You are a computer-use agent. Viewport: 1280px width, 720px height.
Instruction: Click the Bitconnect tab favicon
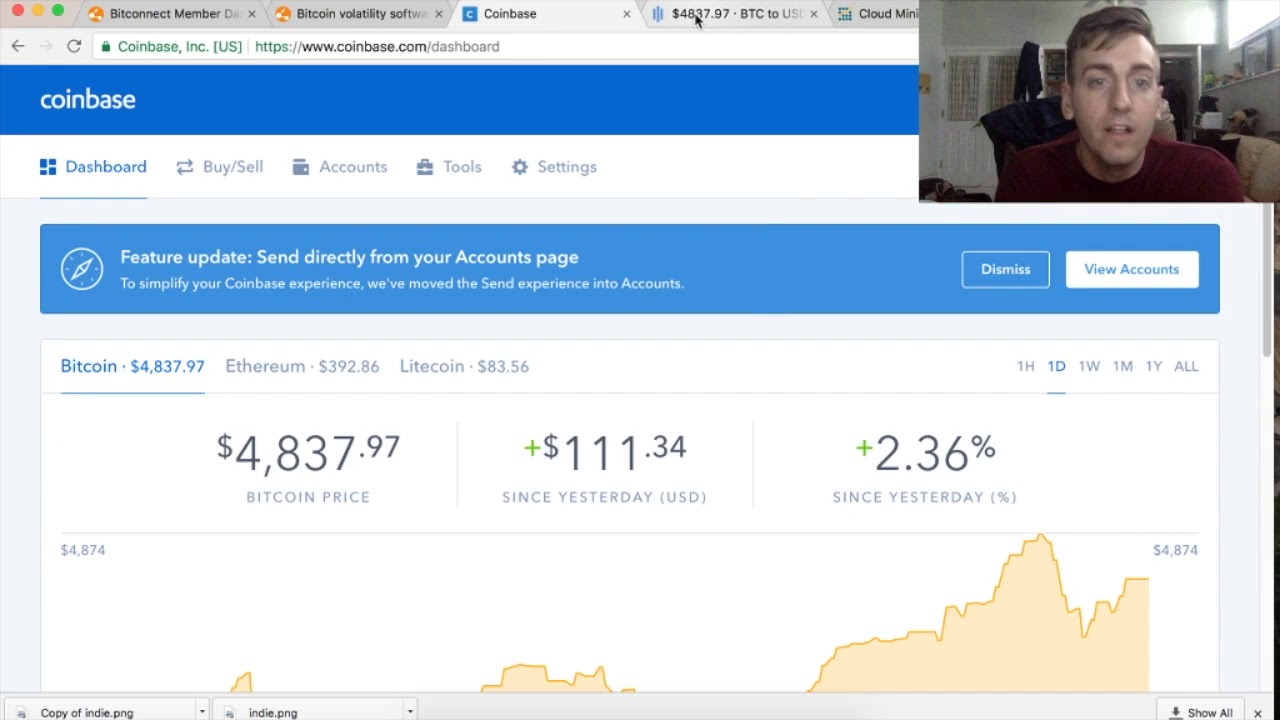96,14
